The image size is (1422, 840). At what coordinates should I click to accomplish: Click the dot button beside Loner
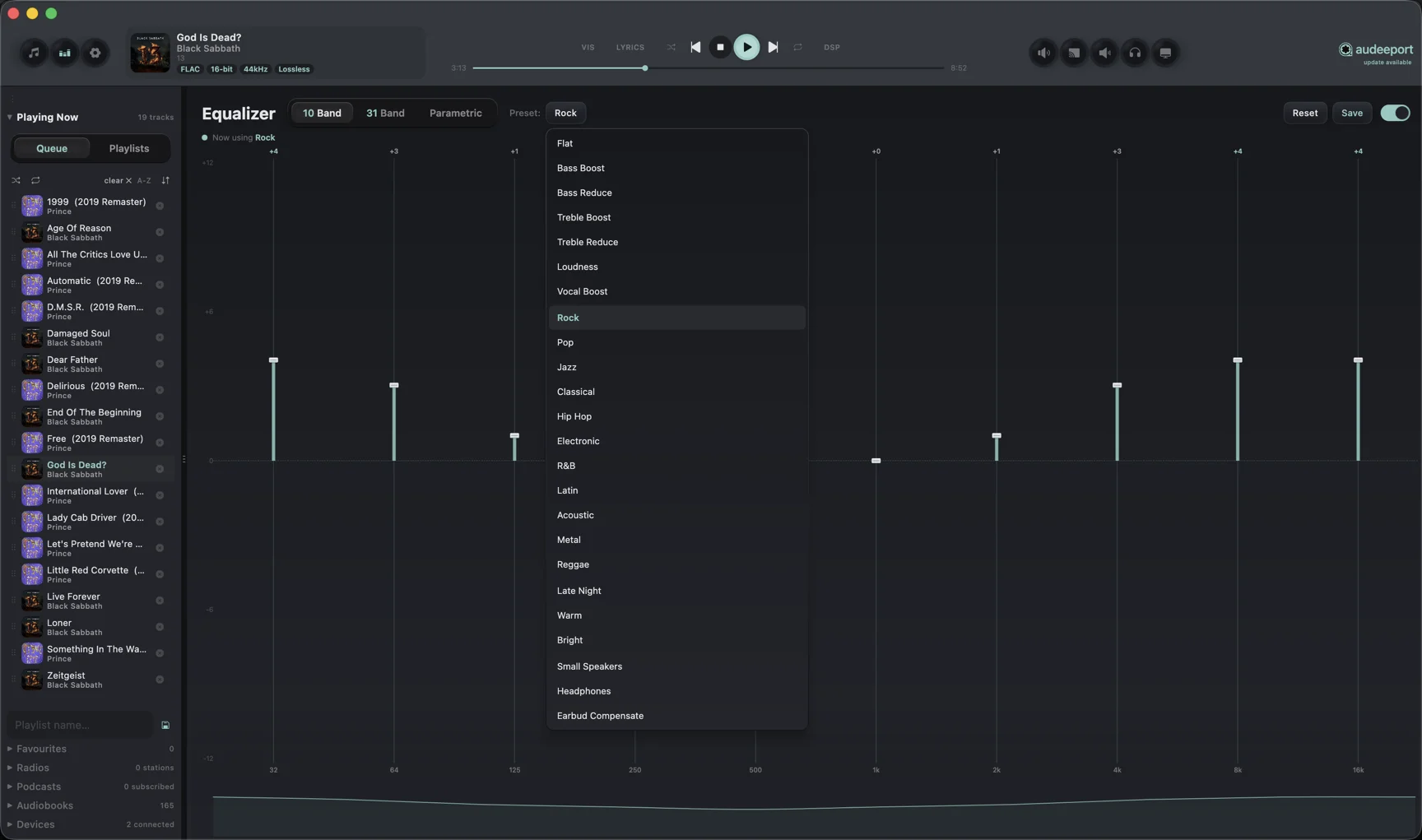(x=160, y=627)
